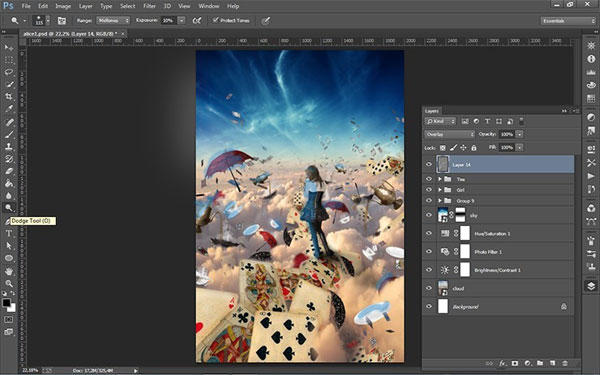Select the History Brush tool
Screen dimensions: 600x375
8,159
